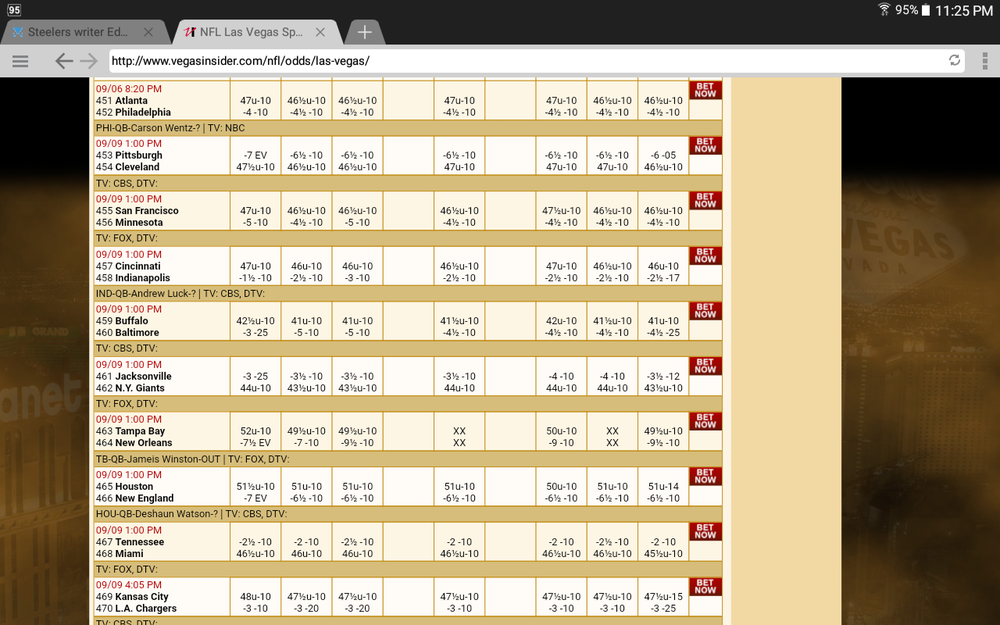1000x625 pixels.
Task: Open the Pittsburgh team link
Action: tap(138, 156)
